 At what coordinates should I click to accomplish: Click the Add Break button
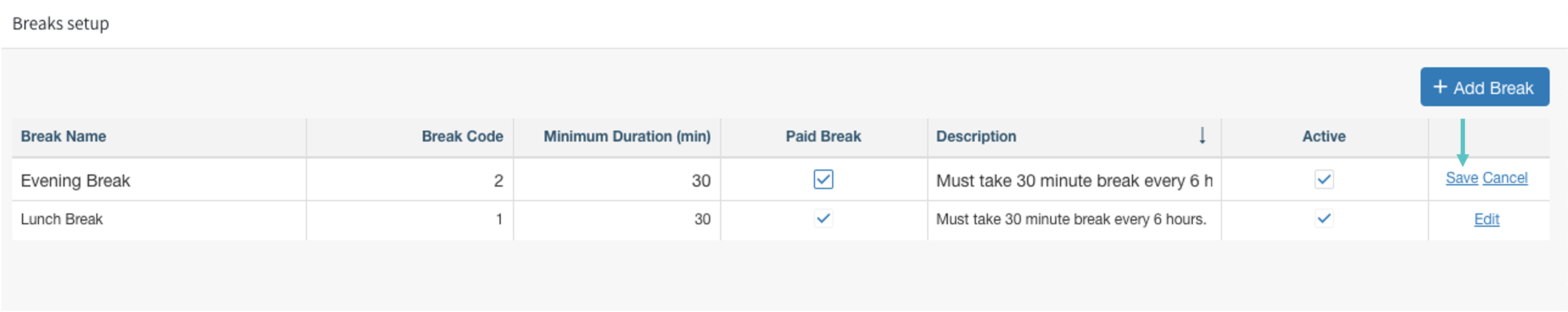click(x=1484, y=87)
